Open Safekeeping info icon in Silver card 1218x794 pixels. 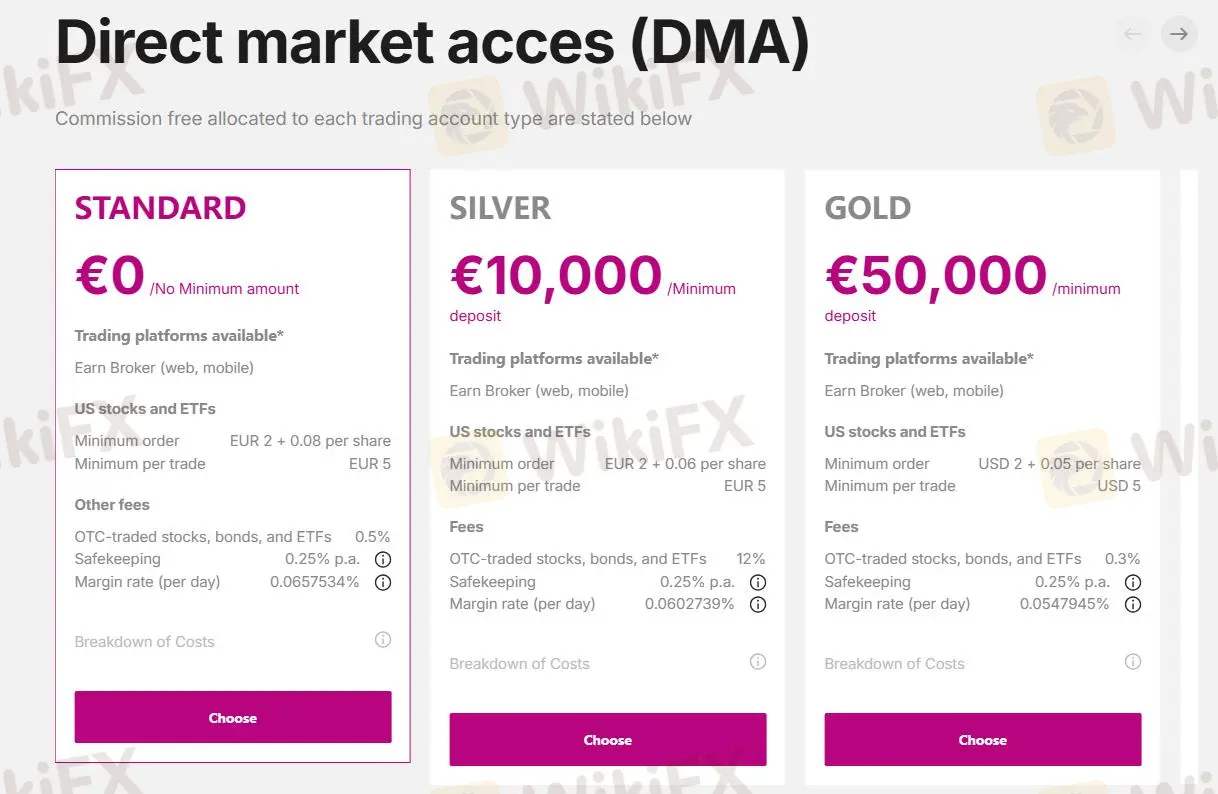coord(758,582)
